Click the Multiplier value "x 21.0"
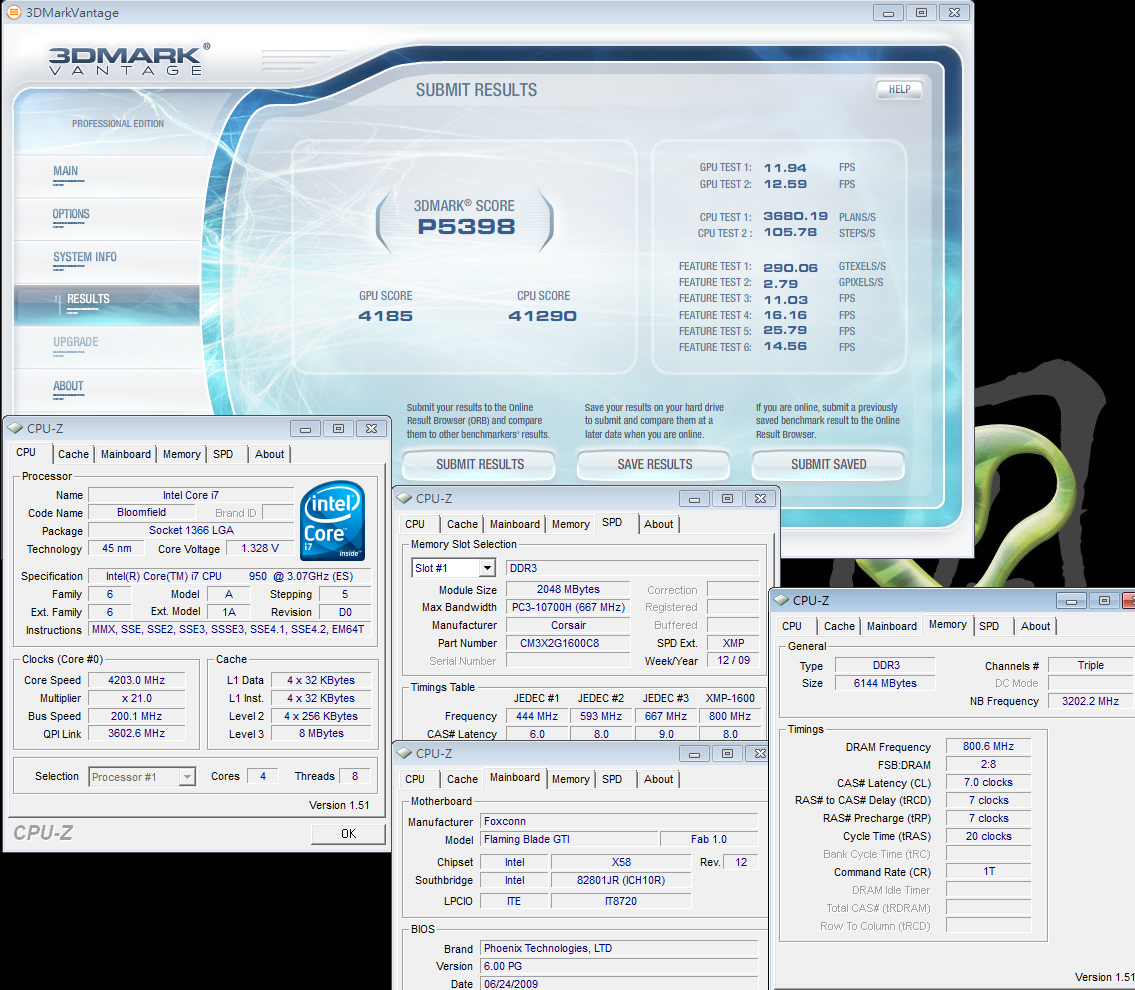This screenshot has height=990, width=1135. tap(136, 698)
